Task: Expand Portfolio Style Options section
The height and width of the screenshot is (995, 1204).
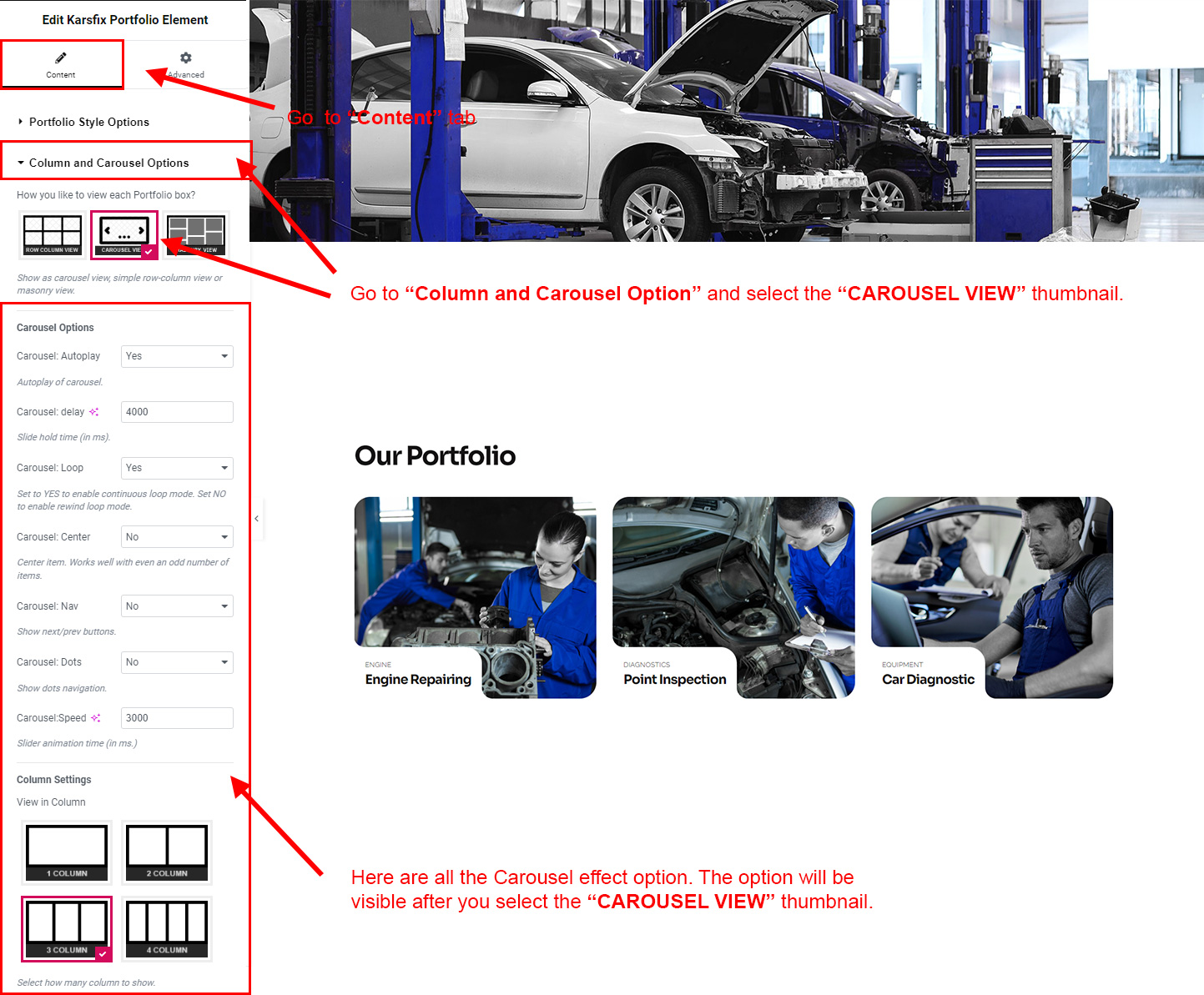Action: 88,122
